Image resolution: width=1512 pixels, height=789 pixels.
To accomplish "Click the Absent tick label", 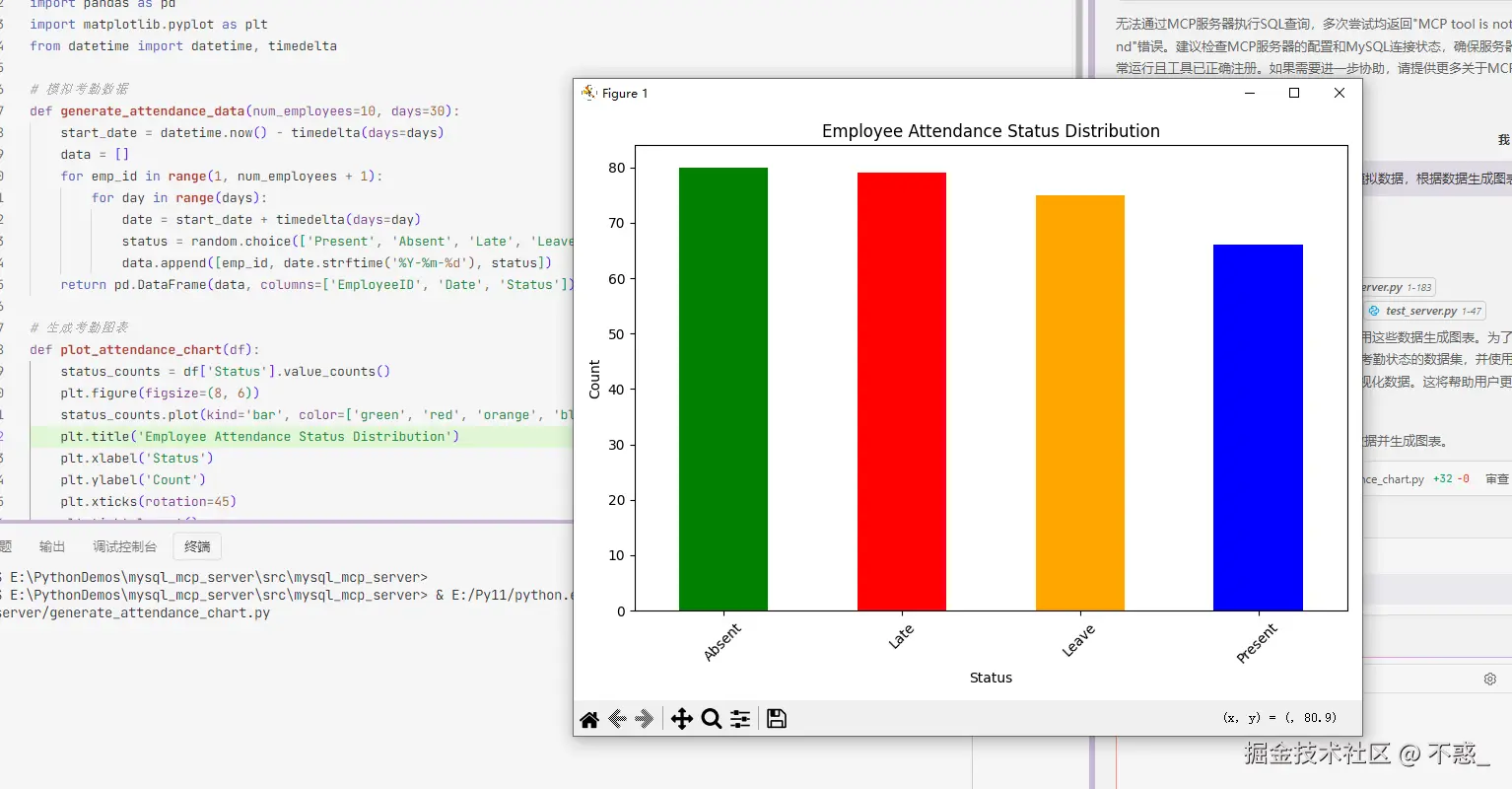I will (722, 642).
